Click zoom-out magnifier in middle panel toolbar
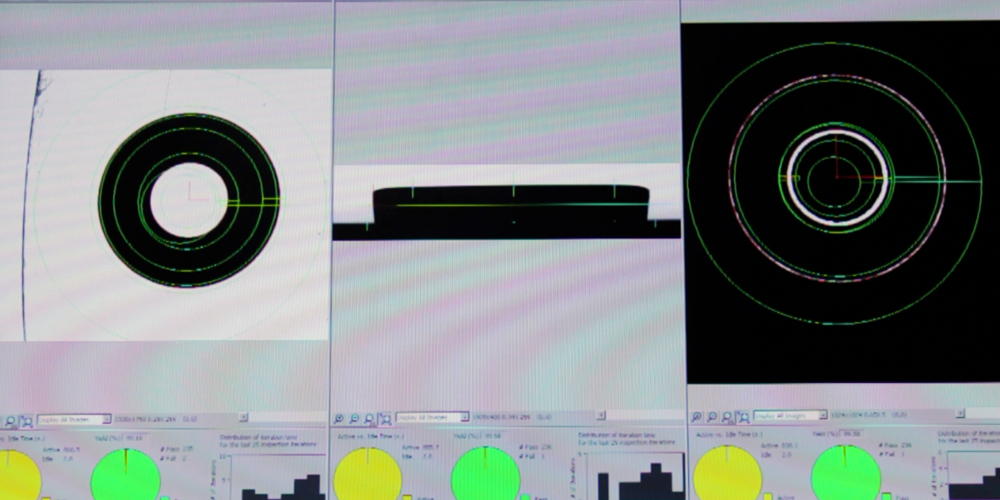The image size is (1000, 500). (x=354, y=418)
